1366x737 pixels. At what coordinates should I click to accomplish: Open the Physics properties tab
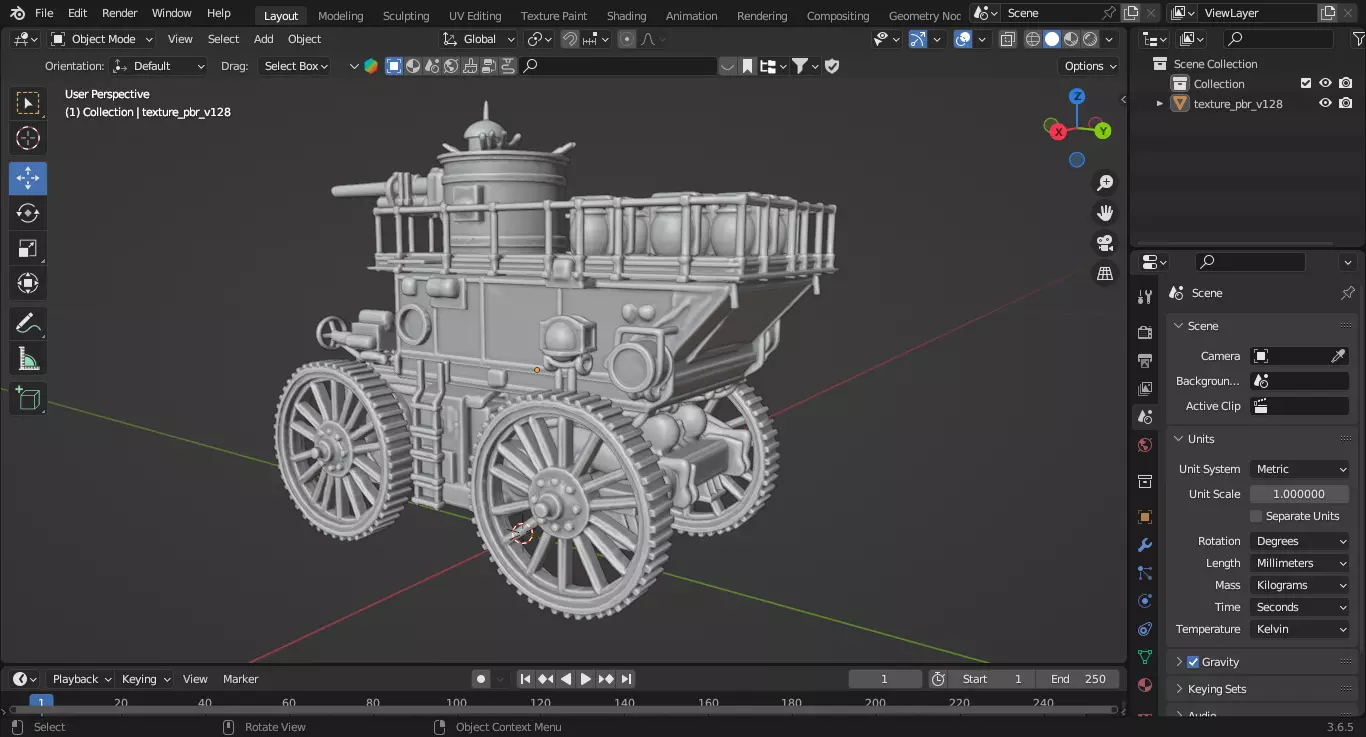point(1145,601)
